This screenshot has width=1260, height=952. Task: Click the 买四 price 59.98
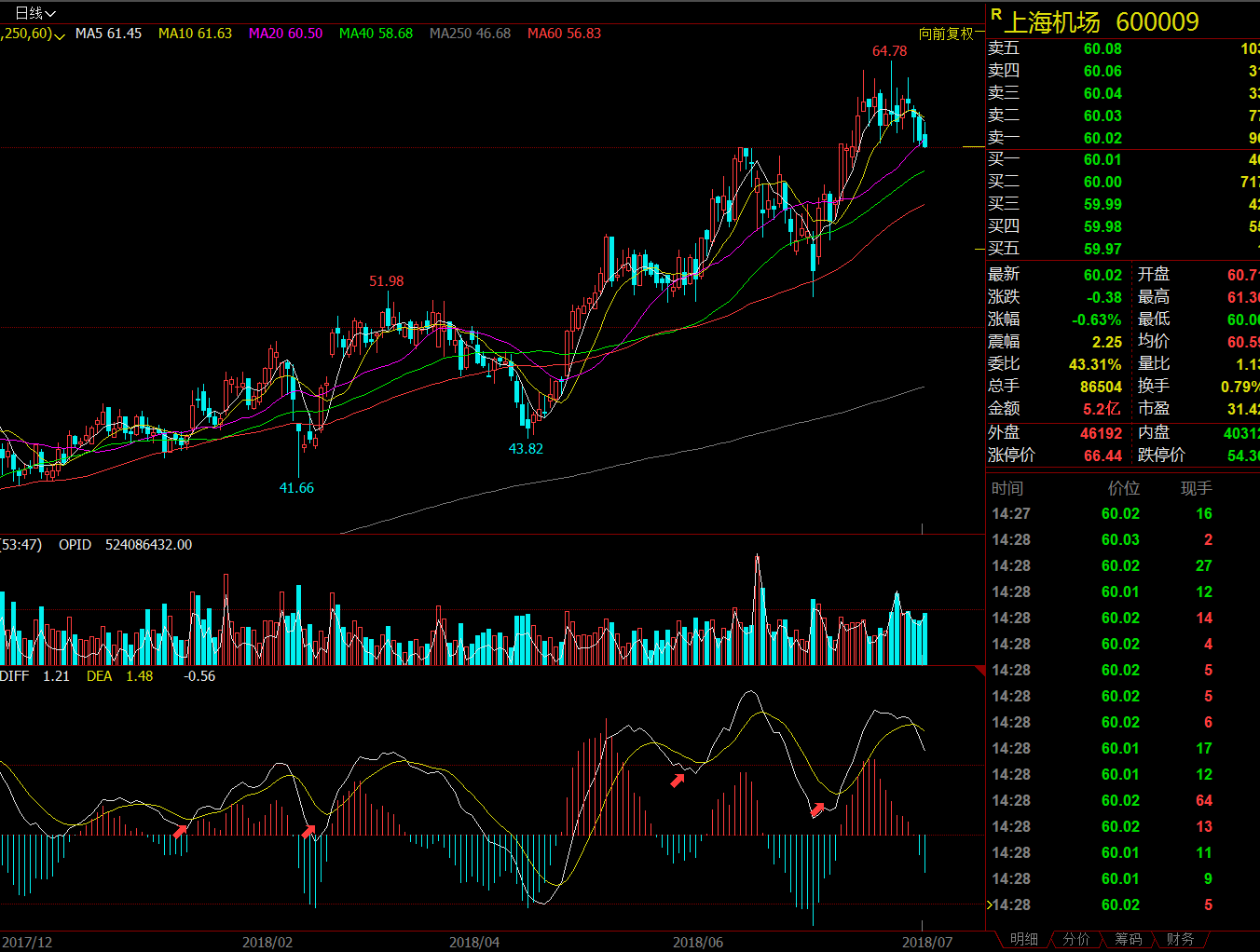1102,226
